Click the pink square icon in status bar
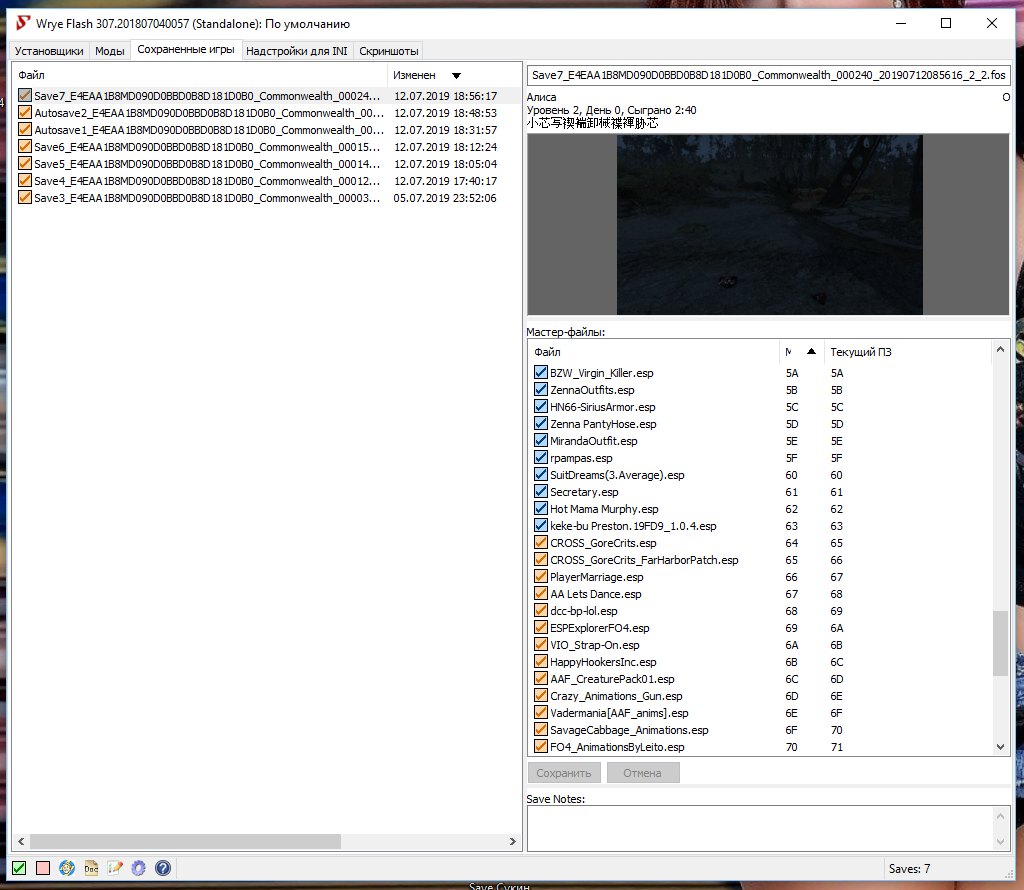This screenshot has height=890, width=1024. [x=43, y=868]
